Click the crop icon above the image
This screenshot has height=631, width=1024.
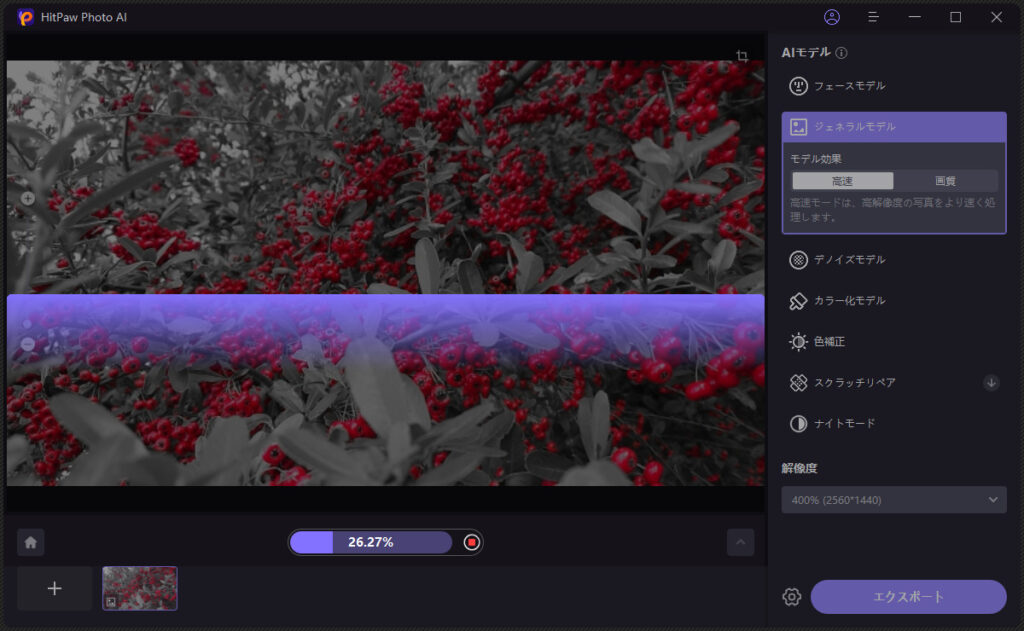point(742,56)
